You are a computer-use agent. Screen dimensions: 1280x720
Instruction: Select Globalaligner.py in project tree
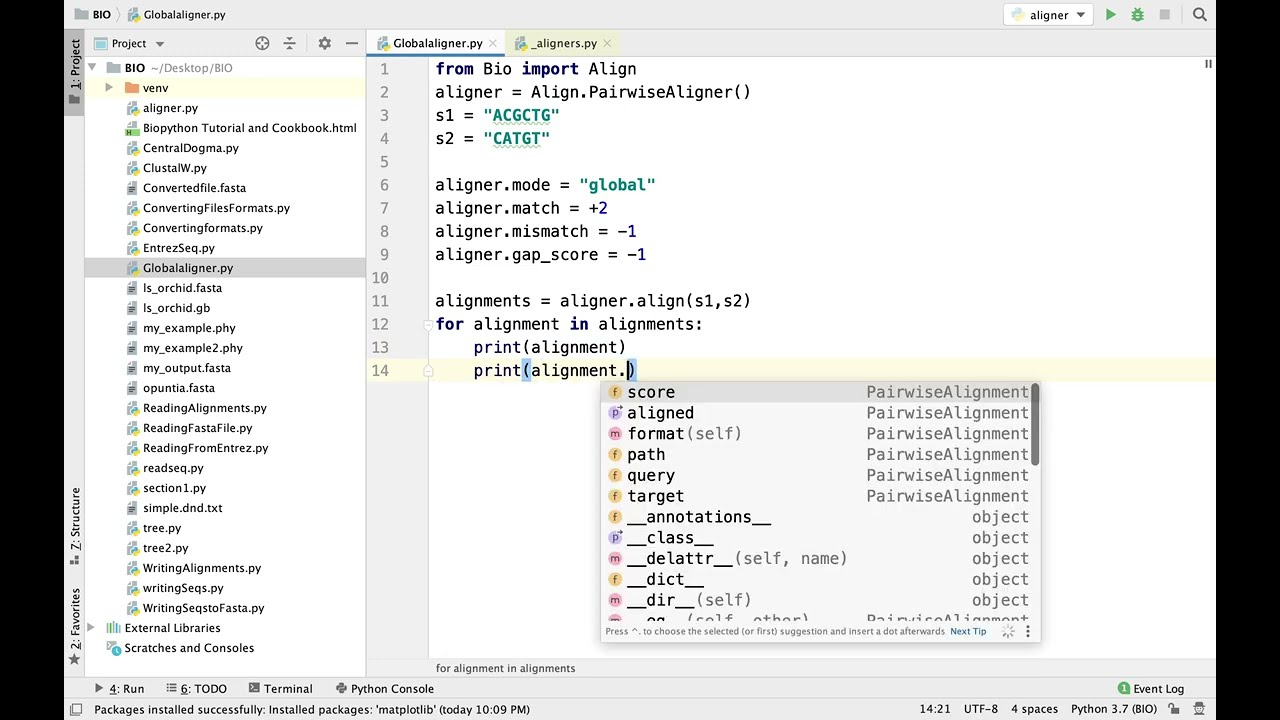point(187,268)
